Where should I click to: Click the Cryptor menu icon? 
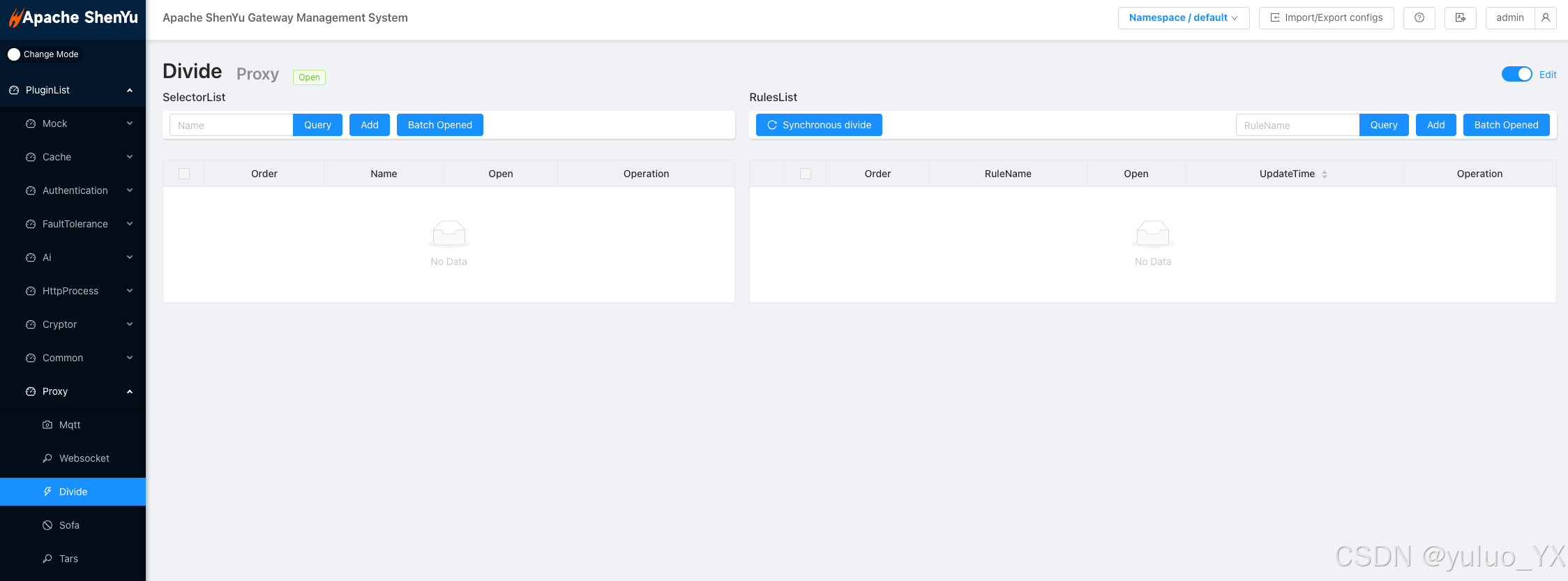click(31, 324)
